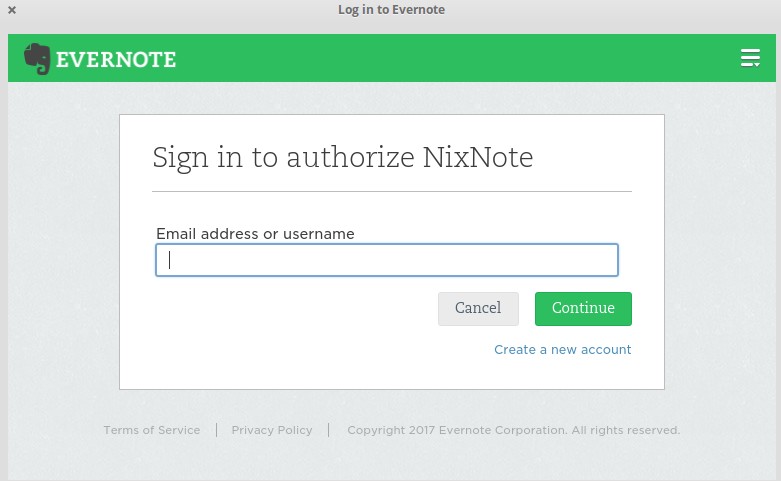Close the Log in to Evernote window
The width and height of the screenshot is (781, 481).
12,9
